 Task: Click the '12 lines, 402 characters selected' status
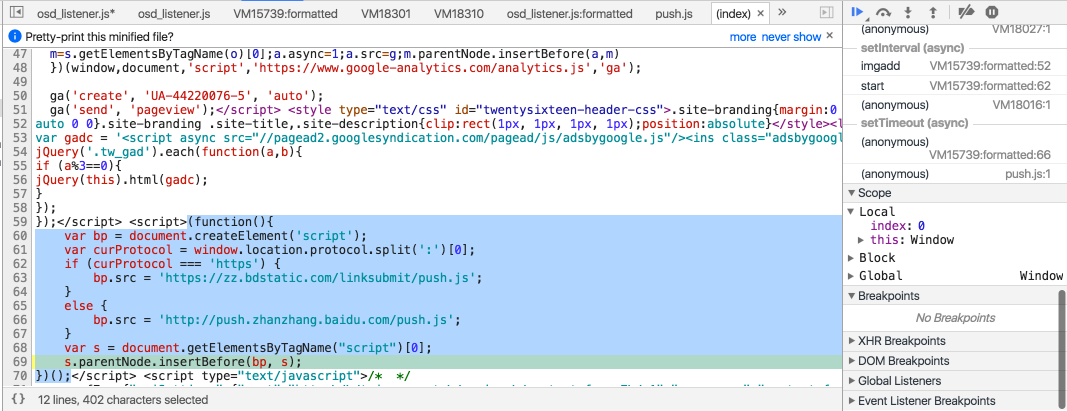[123, 400]
